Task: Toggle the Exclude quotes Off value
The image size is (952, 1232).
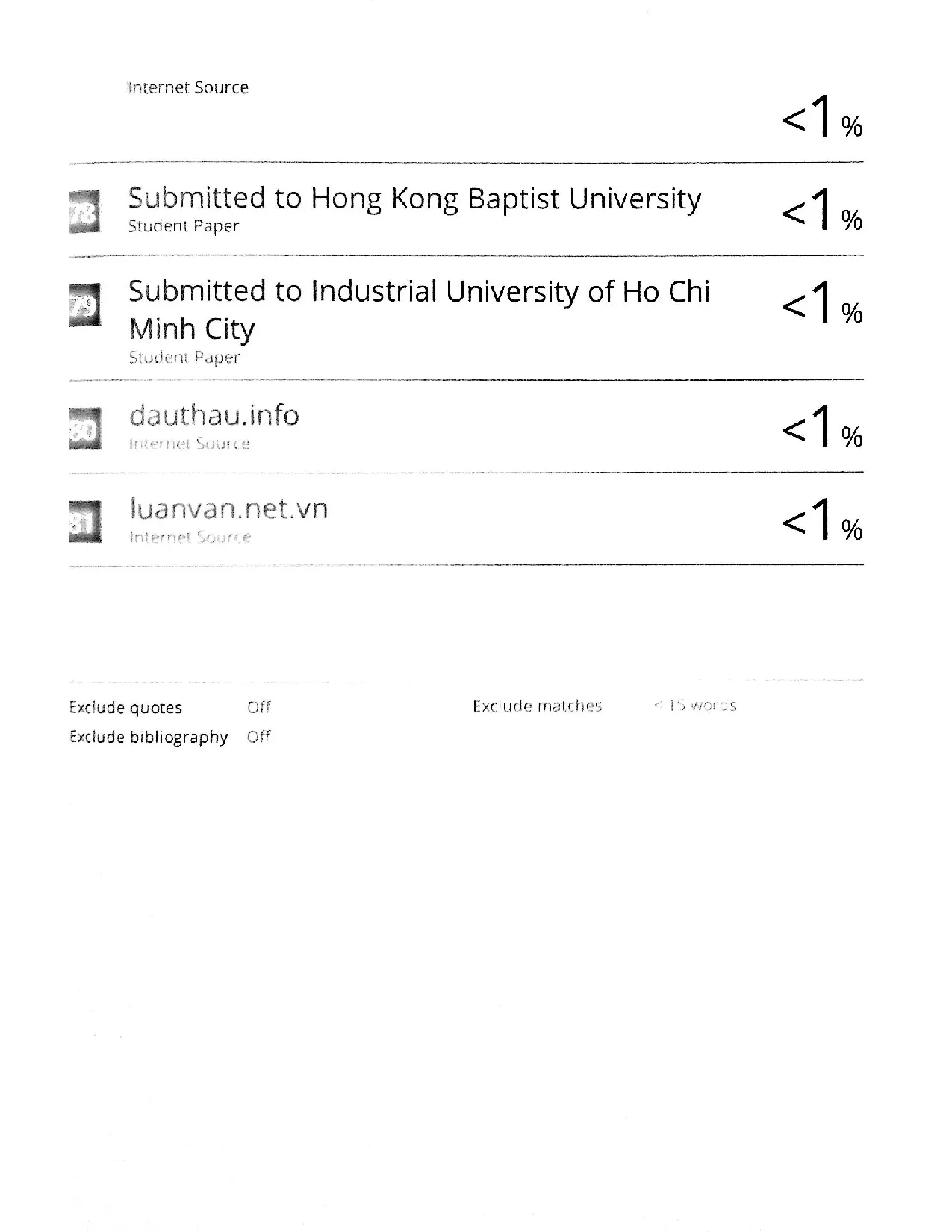Action: (x=259, y=707)
